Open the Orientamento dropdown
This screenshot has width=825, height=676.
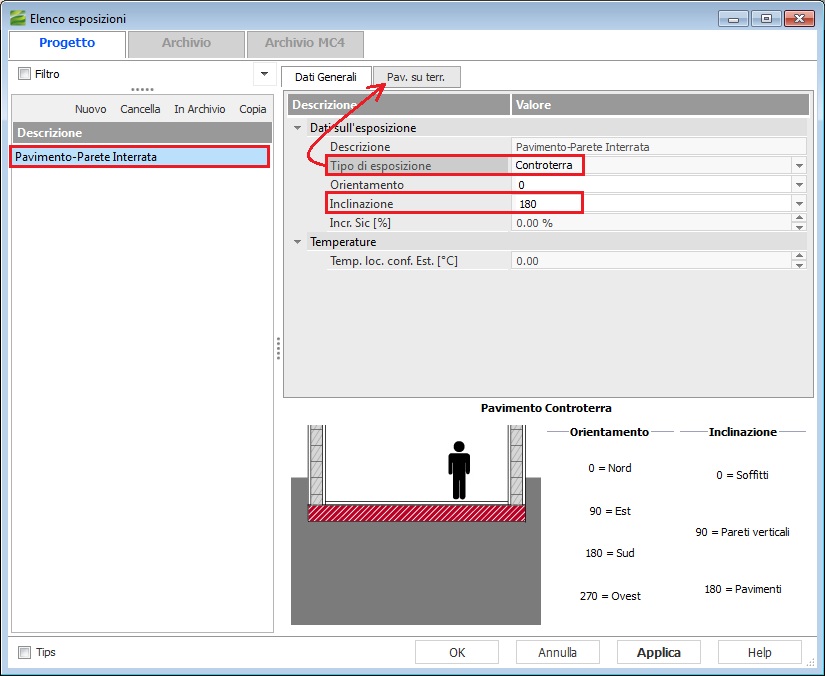point(798,185)
